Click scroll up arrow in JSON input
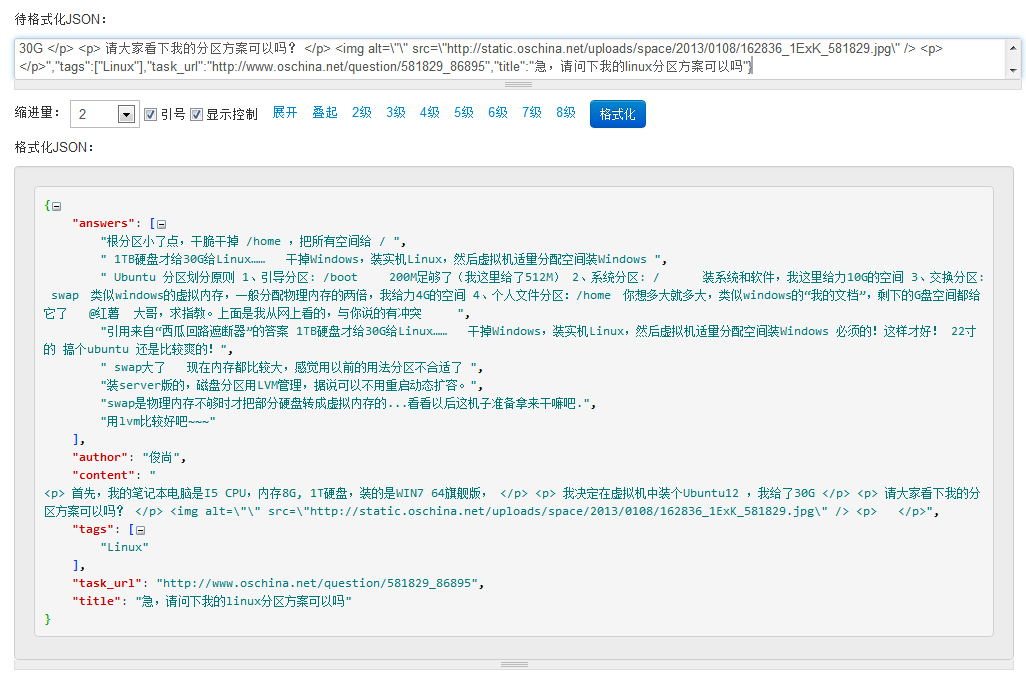This screenshot has height=680, width=1026. pyautogui.click(x=1013, y=48)
